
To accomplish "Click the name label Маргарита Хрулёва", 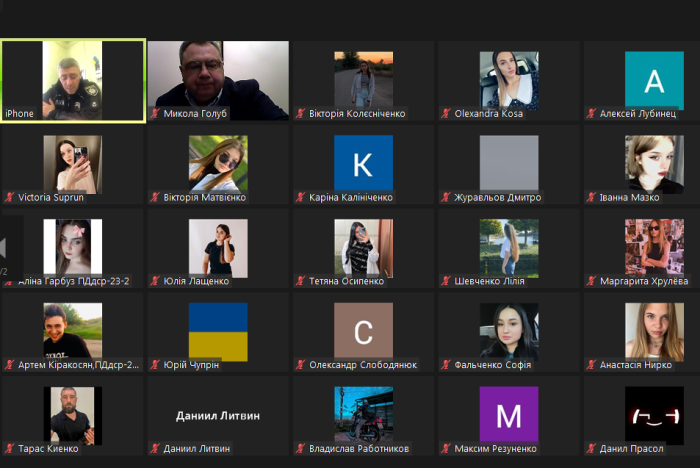I will [646, 282].
